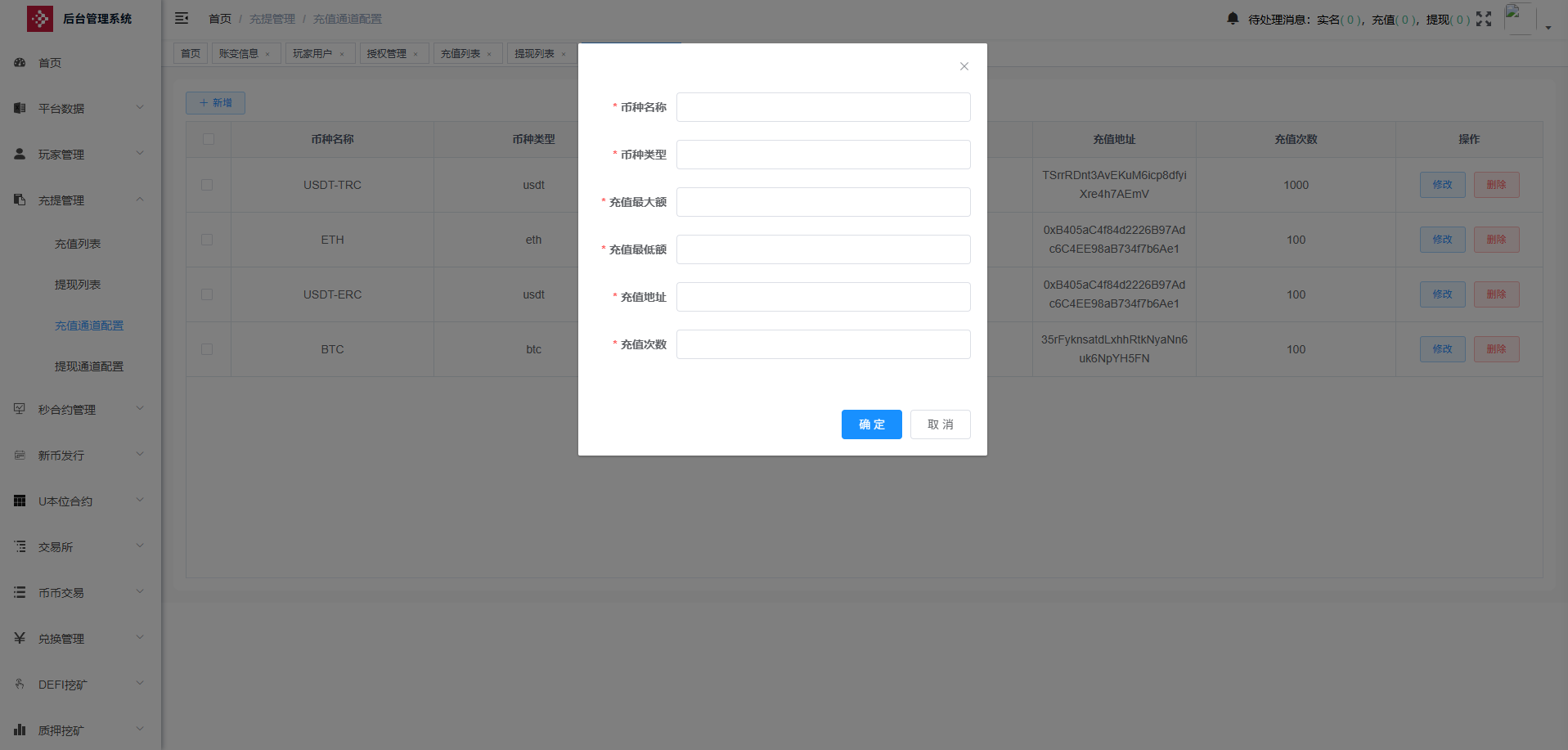The width and height of the screenshot is (1568, 750).
Task: Click 确定 to confirm the dialog
Action: click(872, 424)
